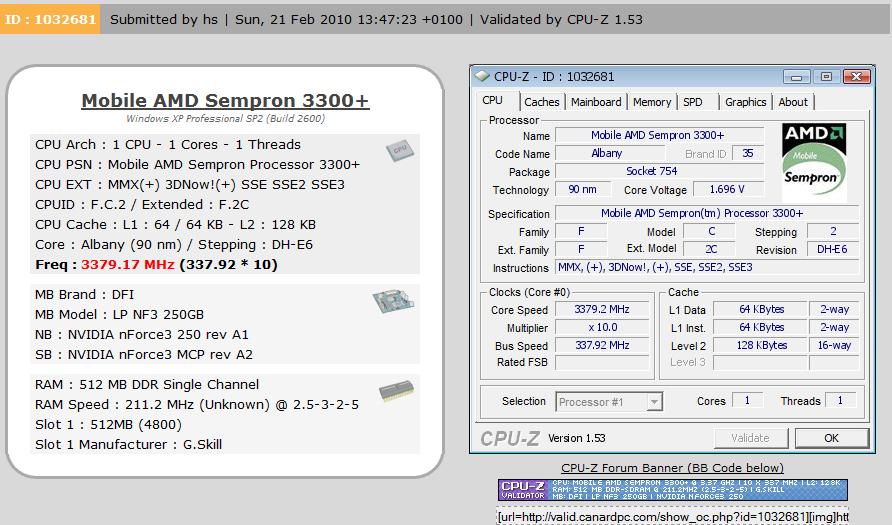Click the Multiplier value x 10.0
Viewport: 892px width, 525px height.
coord(602,328)
